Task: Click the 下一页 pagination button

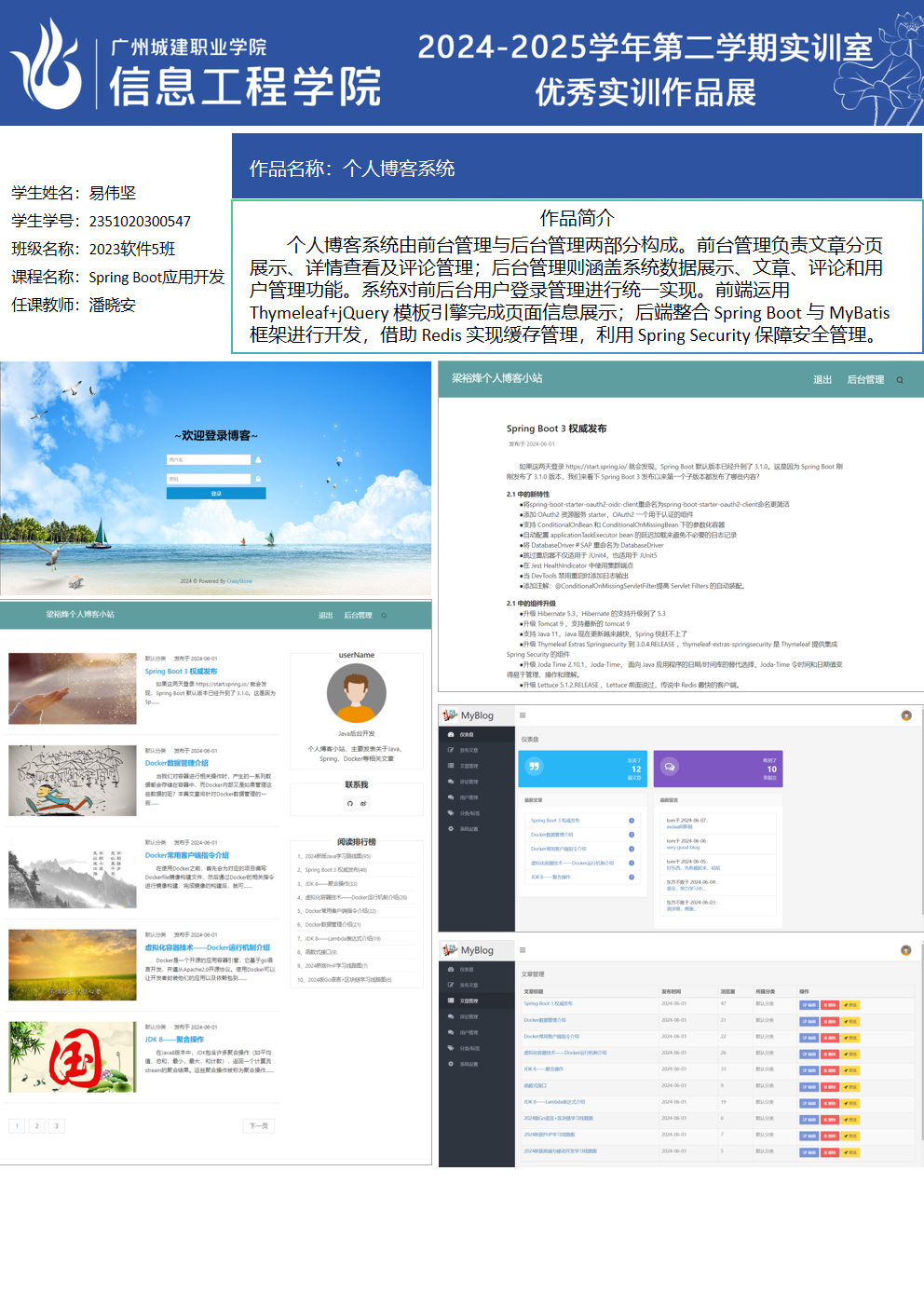Action: point(259,1126)
